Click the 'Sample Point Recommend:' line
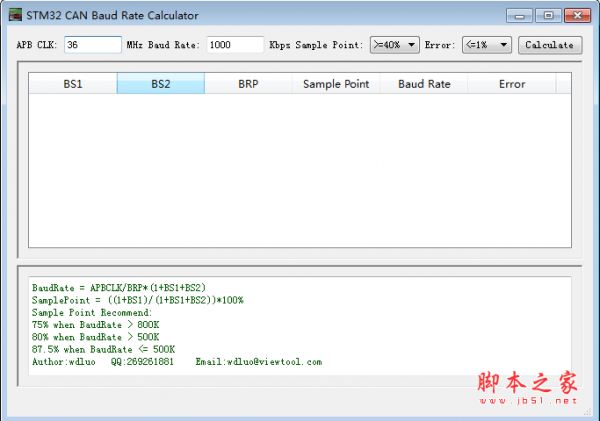This screenshot has height=421, width=600. tap(92, 312)
